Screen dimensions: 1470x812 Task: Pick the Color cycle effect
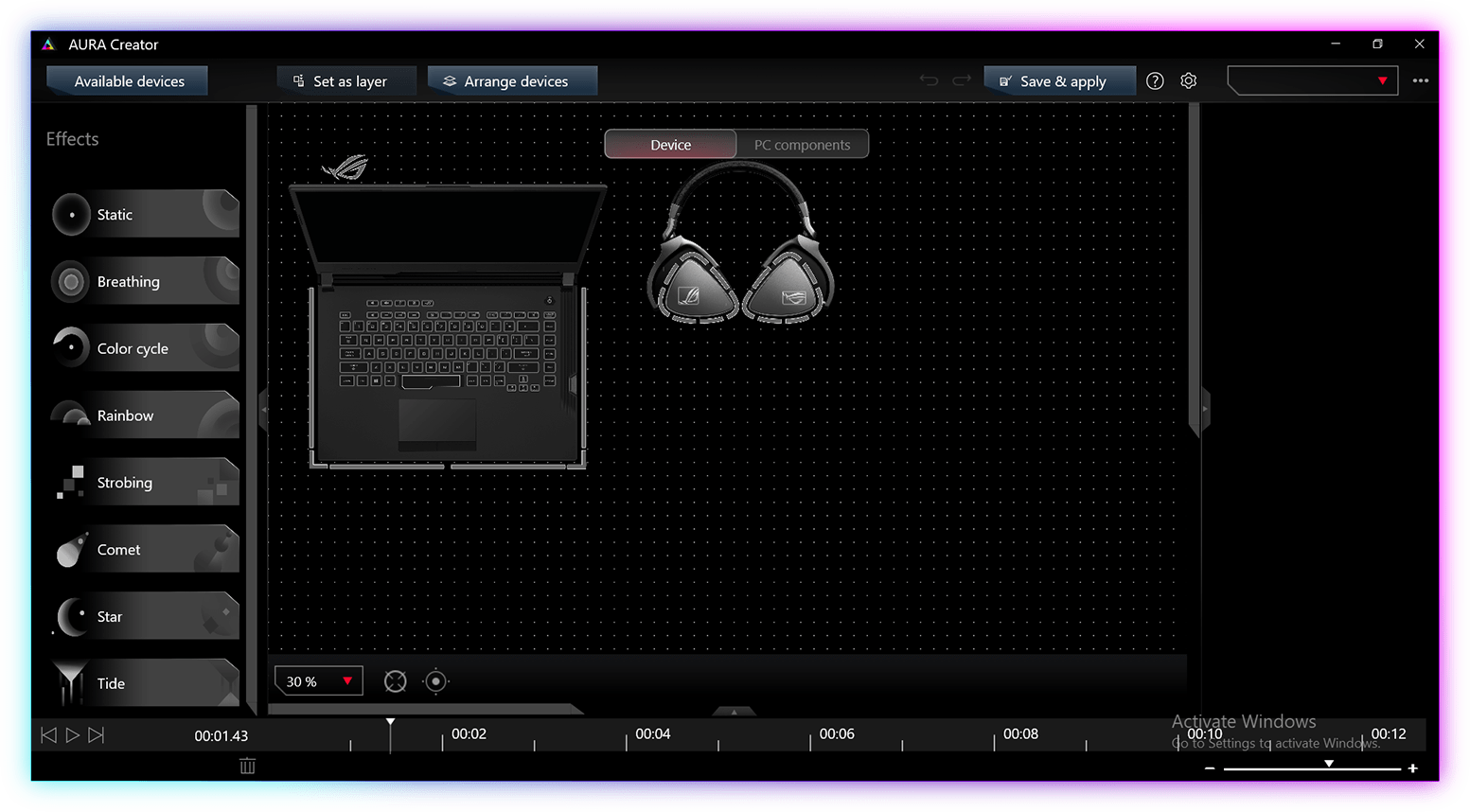(145, 348)
